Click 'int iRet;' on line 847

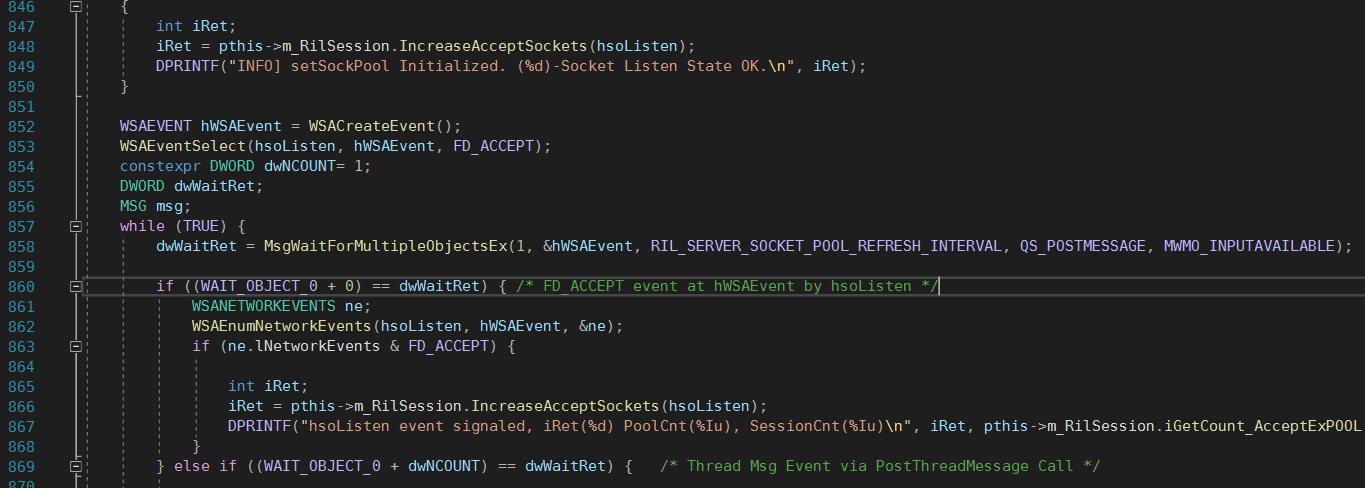pyautogui.click(x=196, y=26)
